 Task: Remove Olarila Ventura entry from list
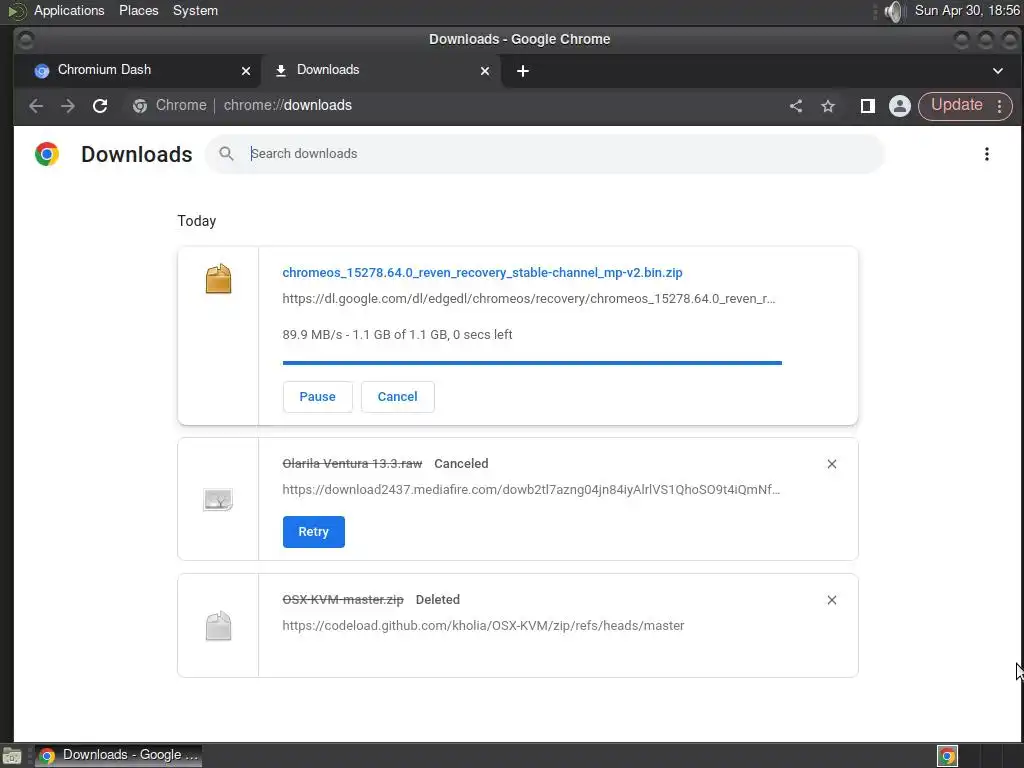[831, 464]
